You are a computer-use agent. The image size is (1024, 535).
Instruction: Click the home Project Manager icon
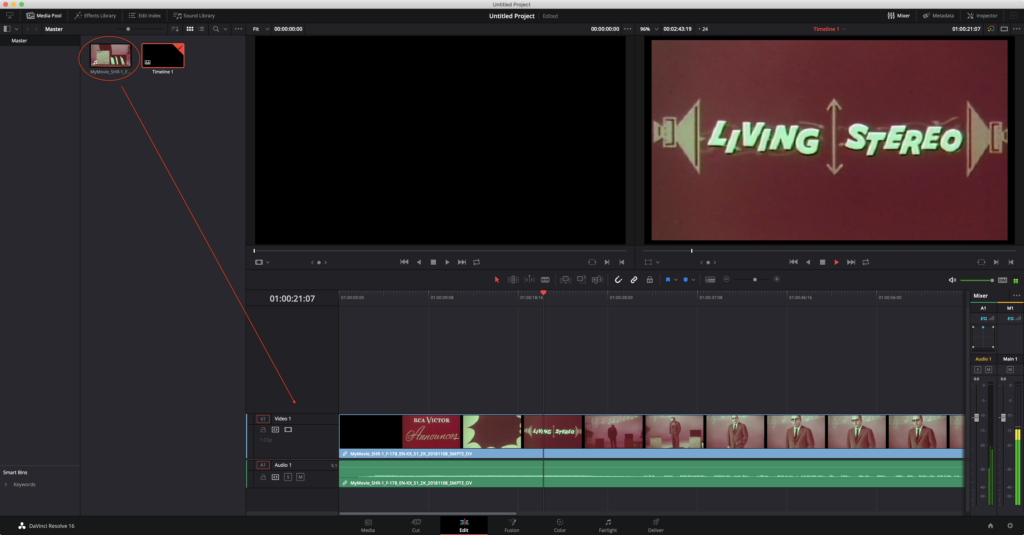pos(990,526)
